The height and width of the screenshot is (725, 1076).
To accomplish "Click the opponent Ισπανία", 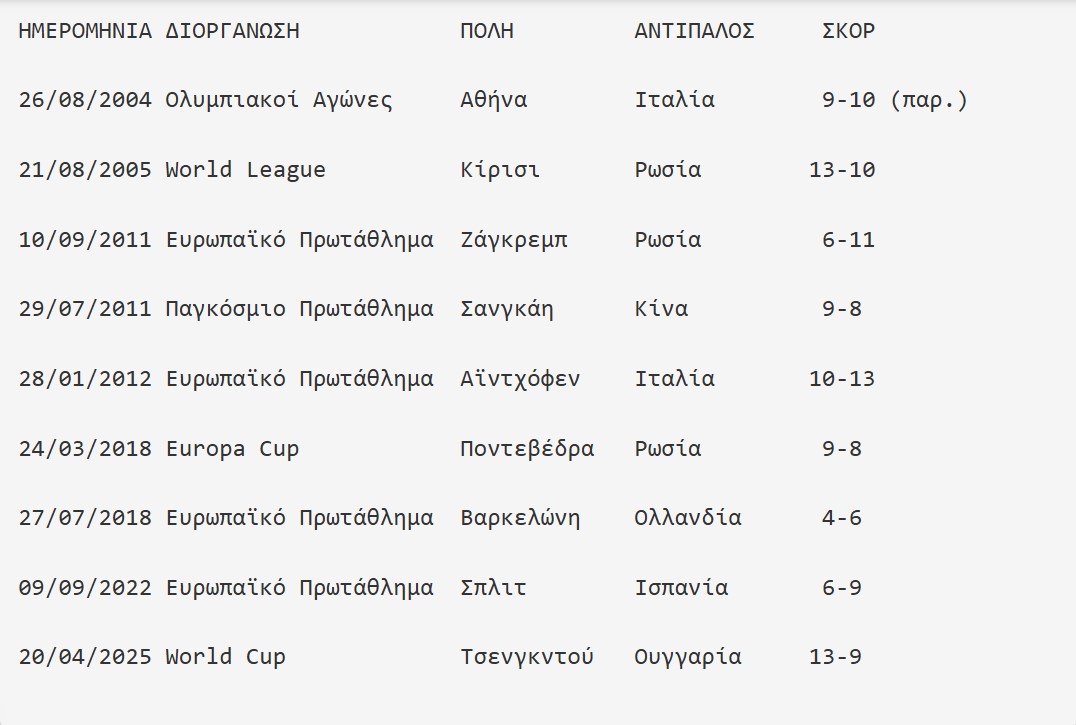I will pyautogui.click(x=681, y=587).
